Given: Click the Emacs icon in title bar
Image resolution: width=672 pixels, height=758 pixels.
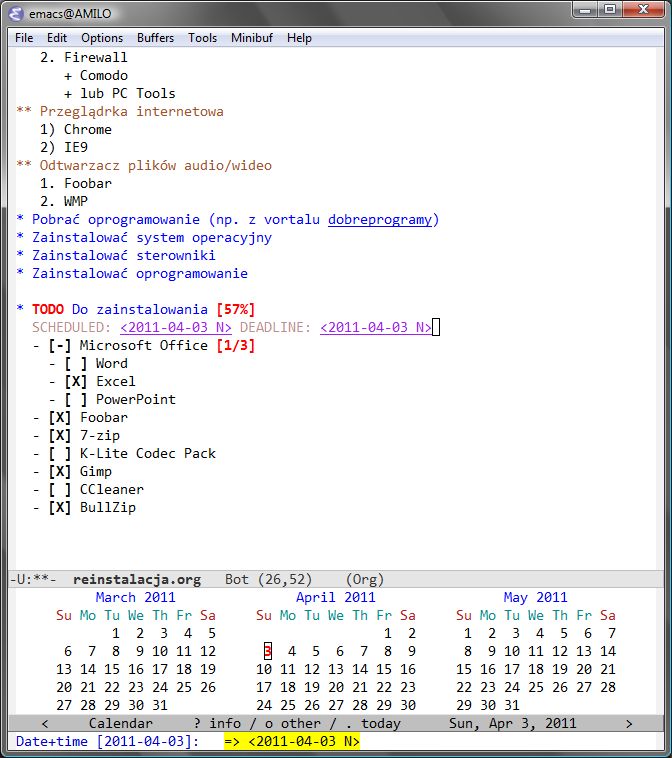Looking at the screenshot, I should tap(16, 14).
